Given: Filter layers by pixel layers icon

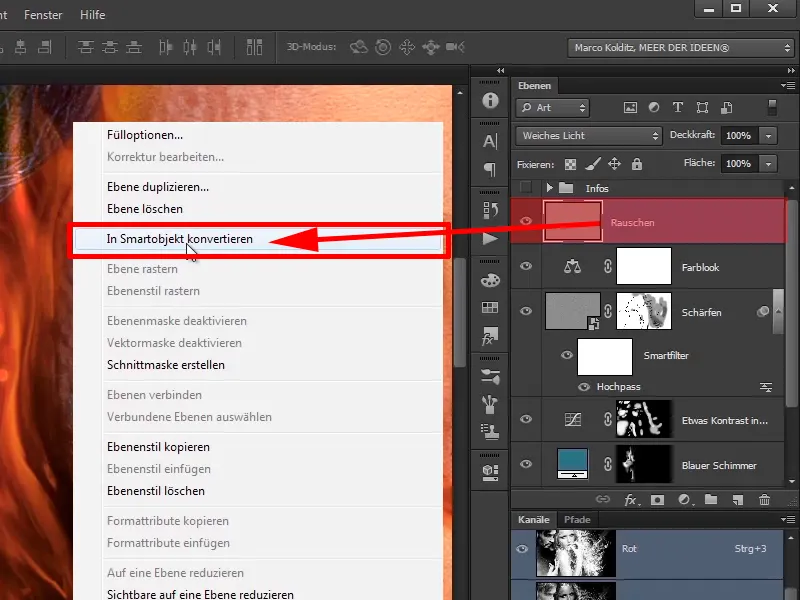Looking at the screenshot, I should 631,108.
